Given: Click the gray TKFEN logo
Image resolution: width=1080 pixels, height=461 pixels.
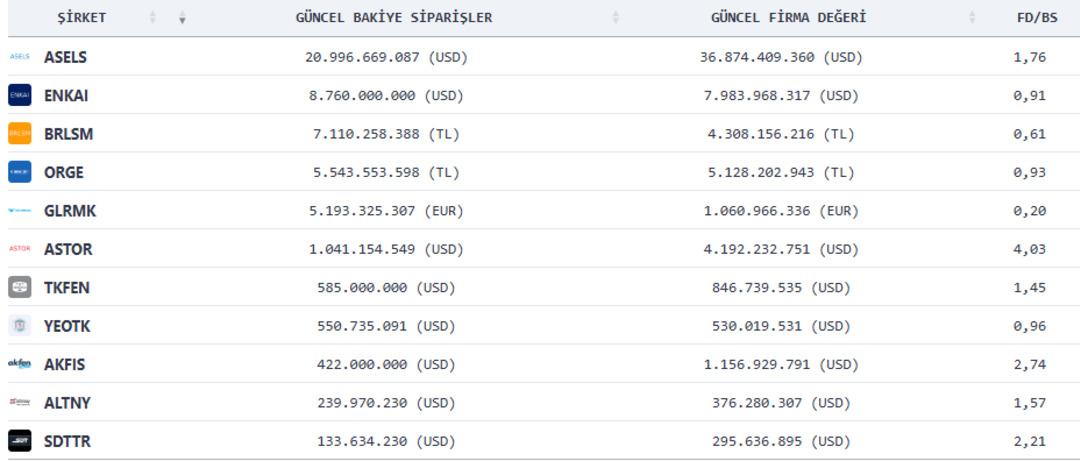Looking at the screenshot, I should [x=20, y=287].
